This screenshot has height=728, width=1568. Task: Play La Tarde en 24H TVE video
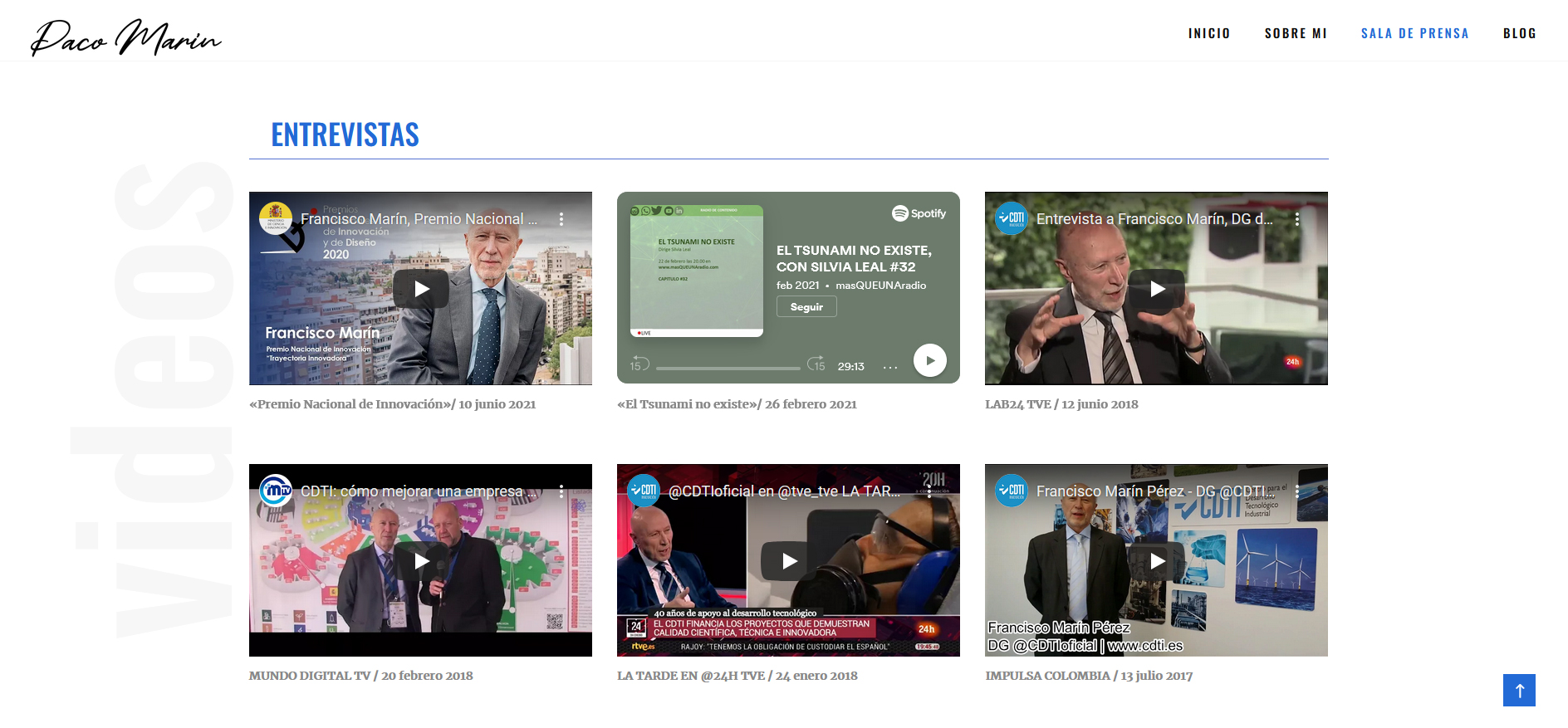tap(789, 561)
